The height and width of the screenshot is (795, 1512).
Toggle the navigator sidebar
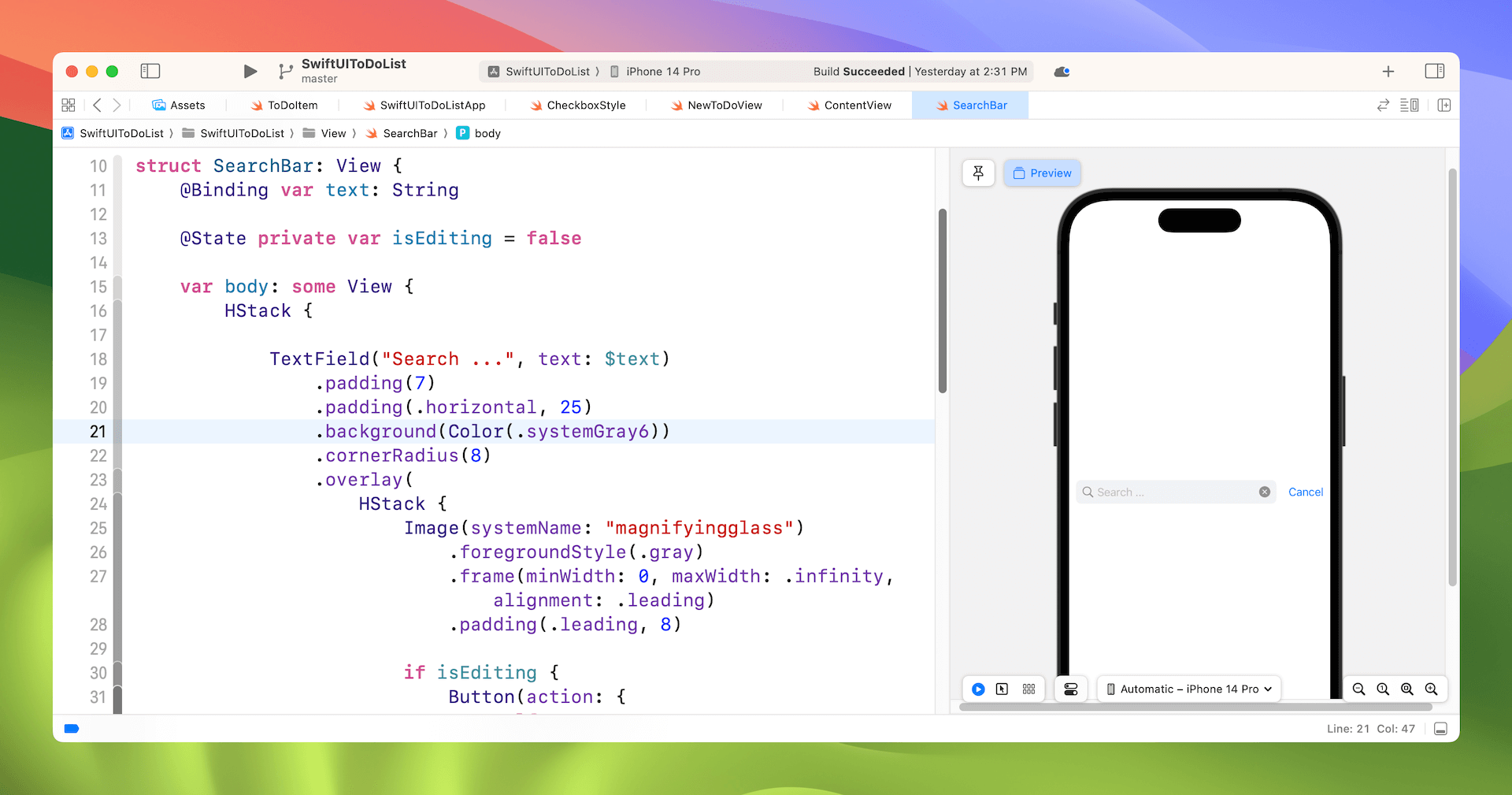[x=150, y=71]
